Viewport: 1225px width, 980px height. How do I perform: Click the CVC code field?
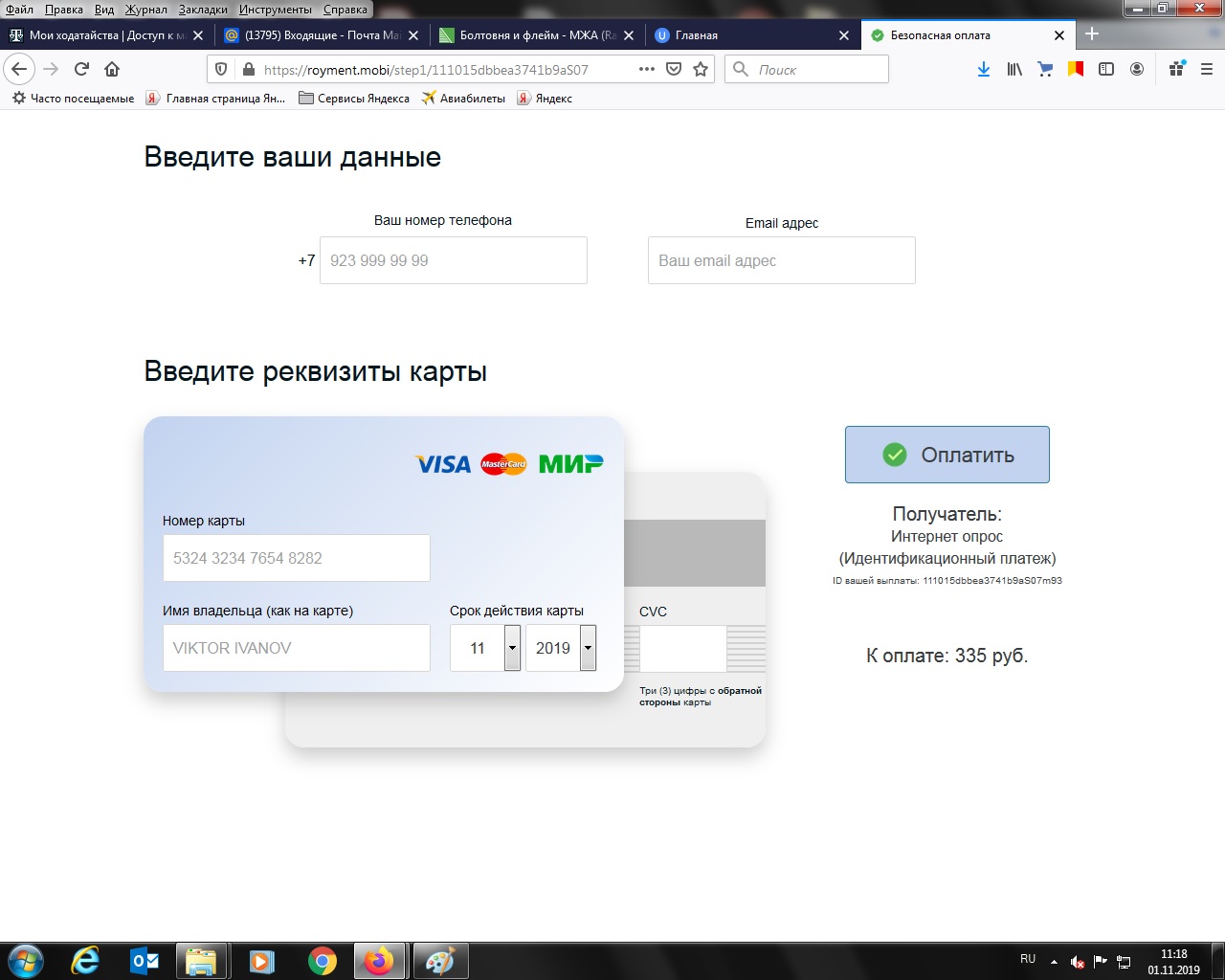pos(682,649)
